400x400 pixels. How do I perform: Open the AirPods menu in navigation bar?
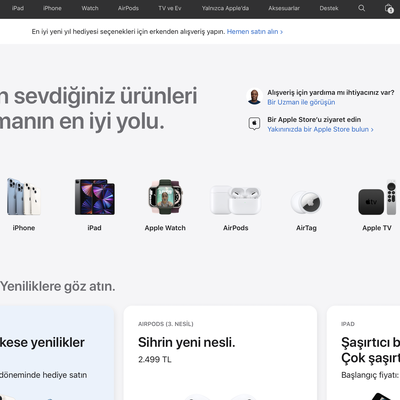click(128, 8)
